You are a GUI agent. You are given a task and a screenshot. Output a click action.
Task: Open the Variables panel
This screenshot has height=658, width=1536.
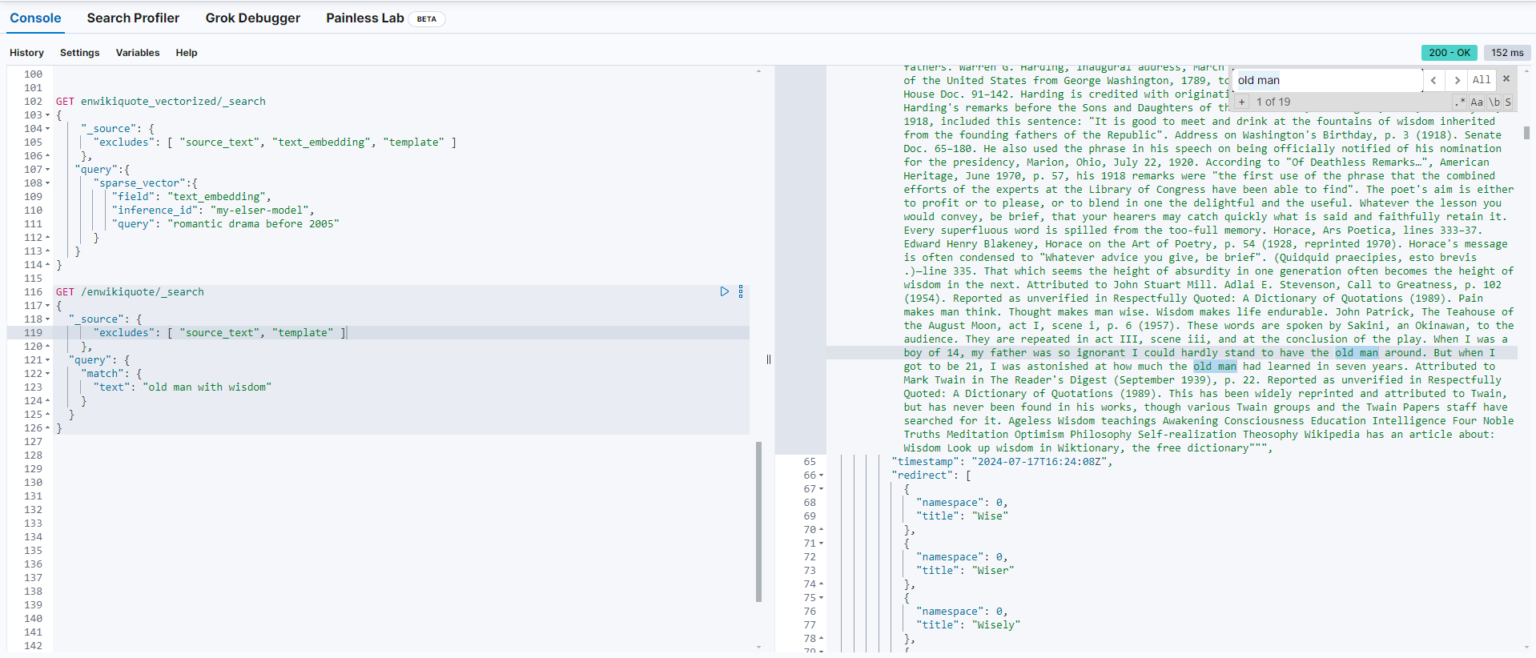138,52
